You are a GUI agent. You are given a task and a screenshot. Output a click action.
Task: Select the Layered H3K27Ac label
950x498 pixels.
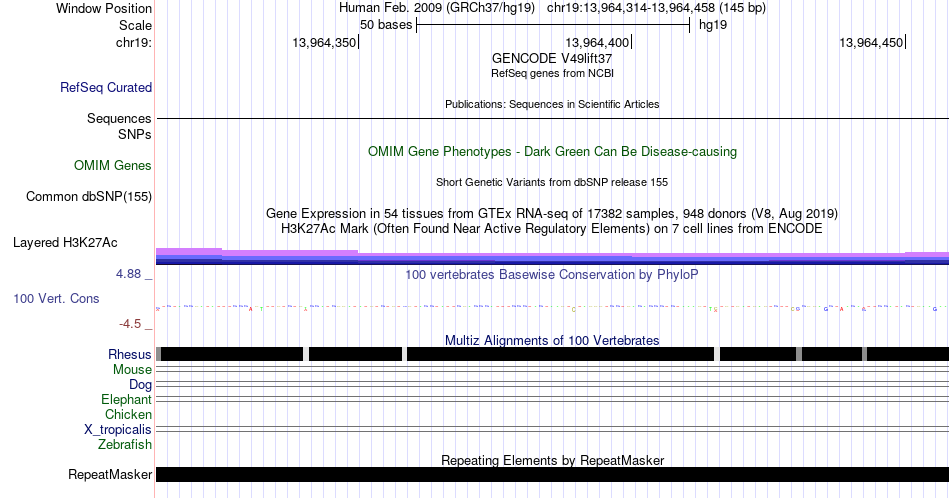pyautogui.click(x=65, y=242)
